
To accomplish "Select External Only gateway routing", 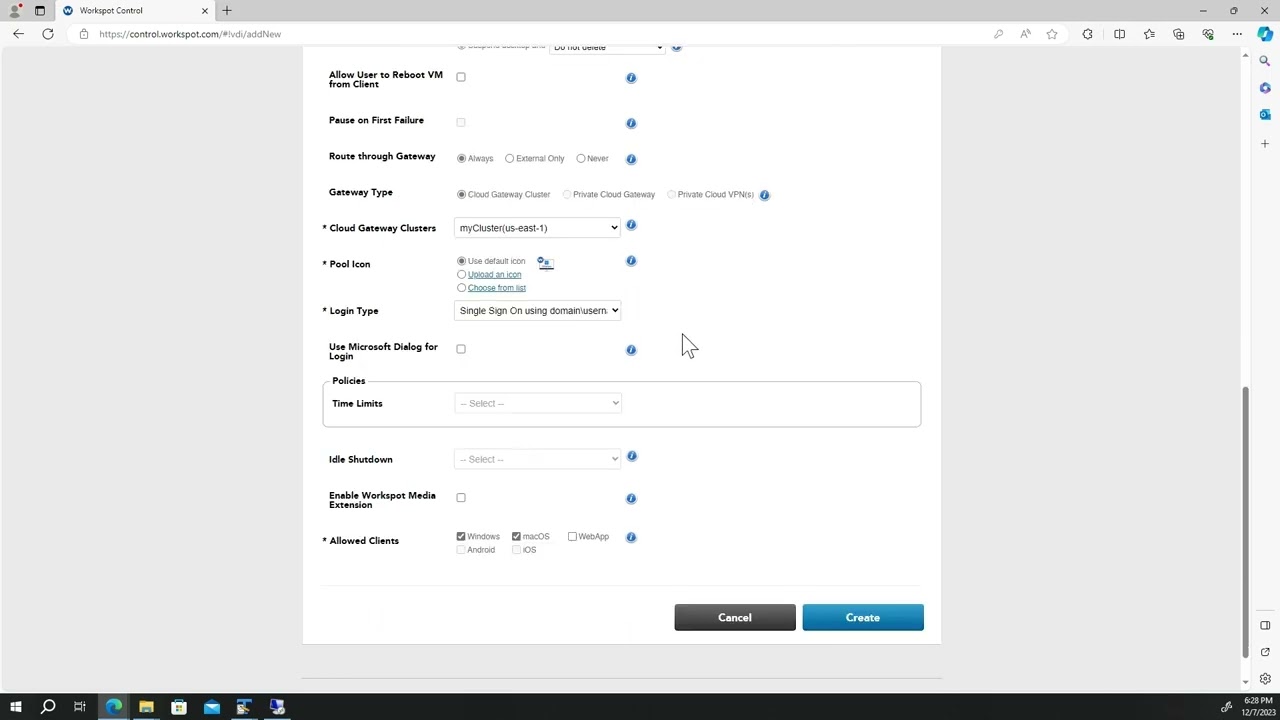I will pyautogui.click(x=510, y=159).
